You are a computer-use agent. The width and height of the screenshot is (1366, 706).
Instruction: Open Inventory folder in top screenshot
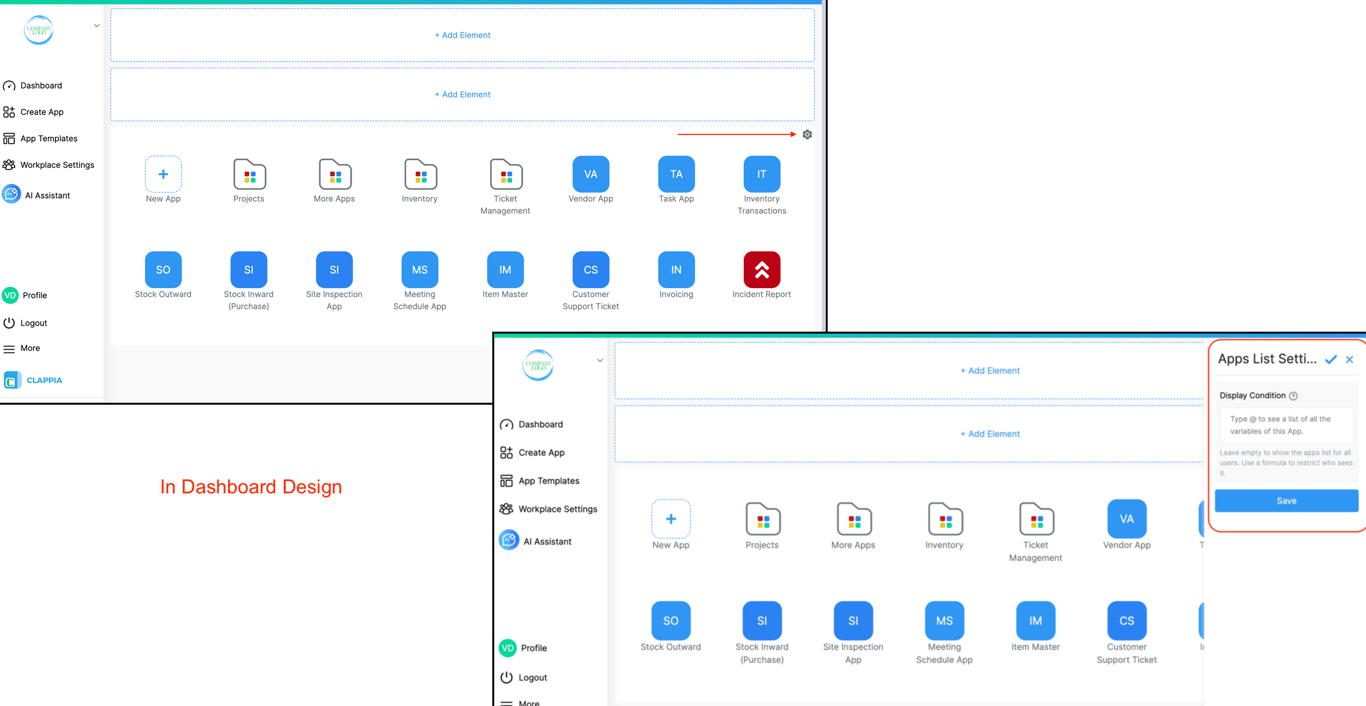420,174
